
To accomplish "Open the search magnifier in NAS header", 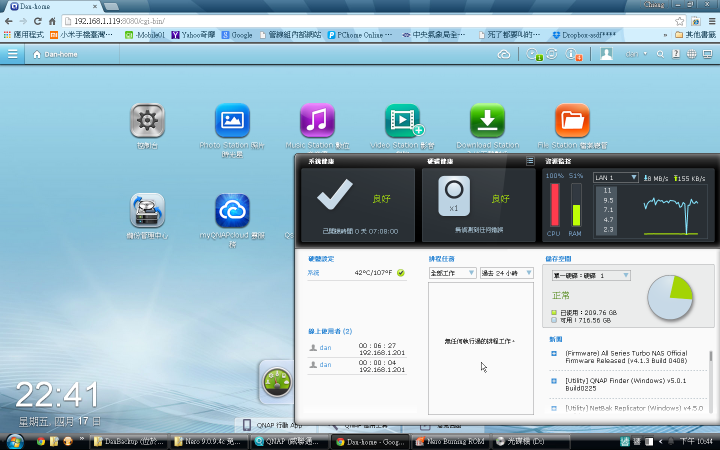I will [660, 54].
